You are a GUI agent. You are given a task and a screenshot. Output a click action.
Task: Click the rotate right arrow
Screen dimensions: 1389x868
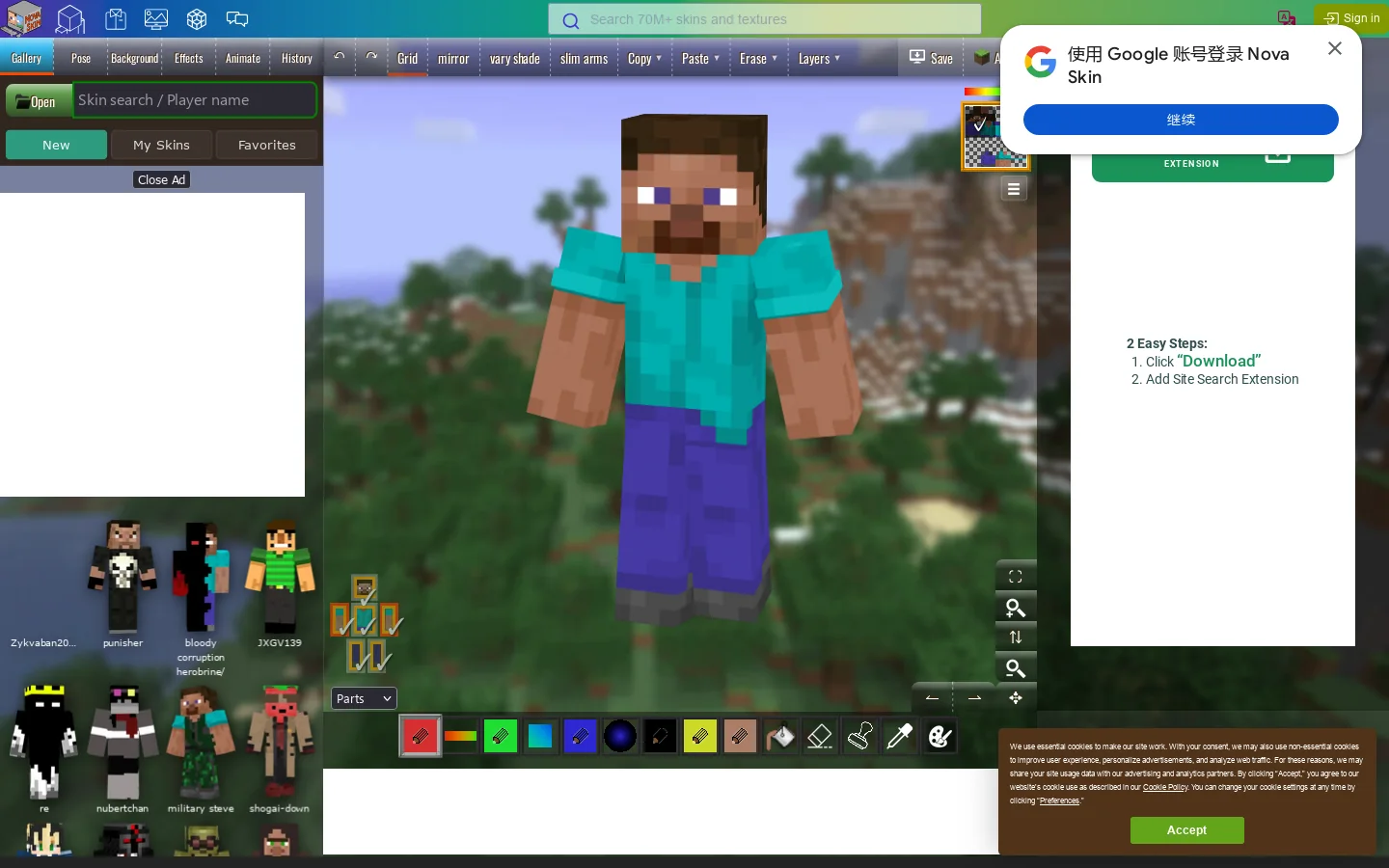974,697
